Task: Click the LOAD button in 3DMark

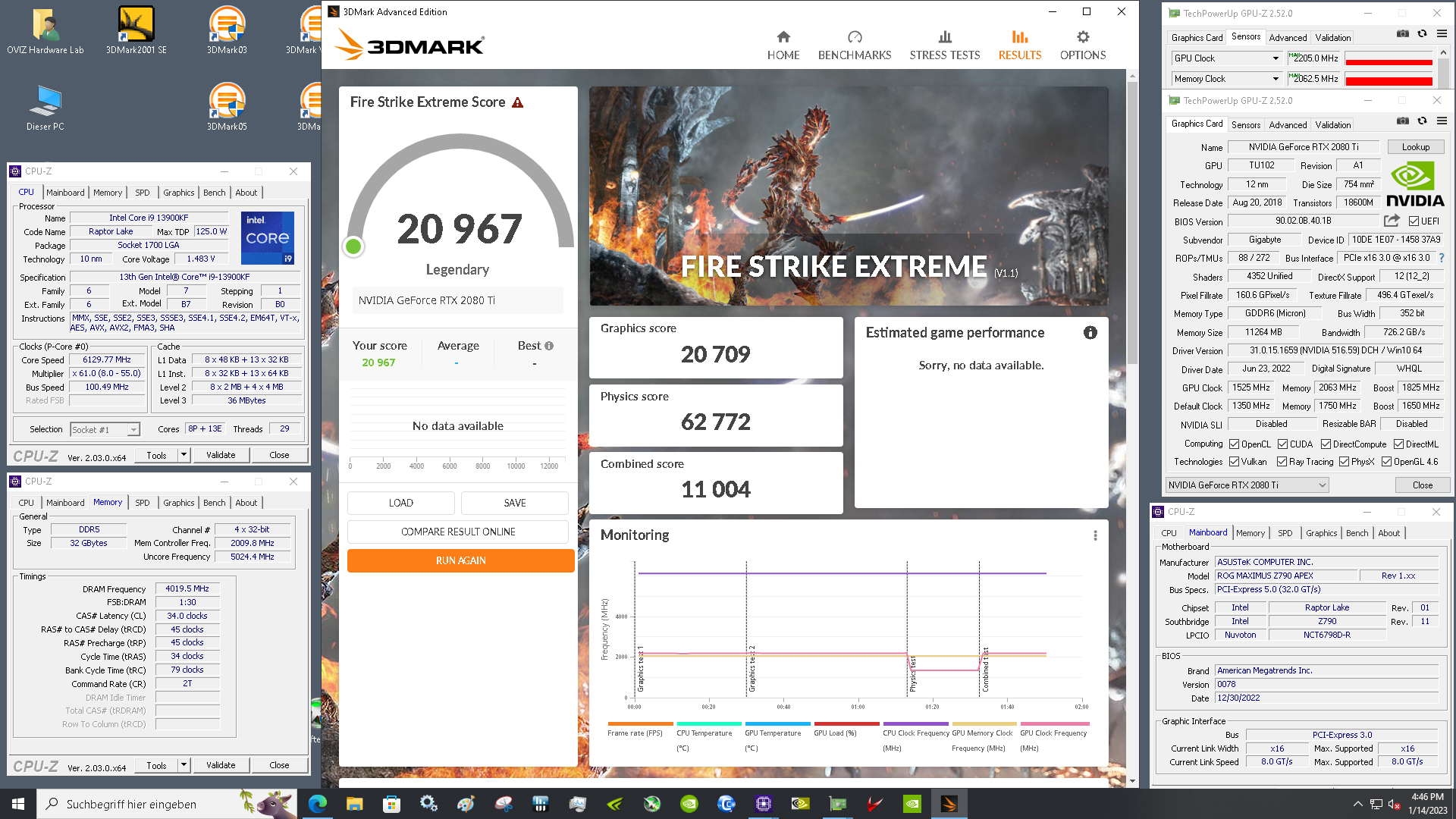Action: 401,503
